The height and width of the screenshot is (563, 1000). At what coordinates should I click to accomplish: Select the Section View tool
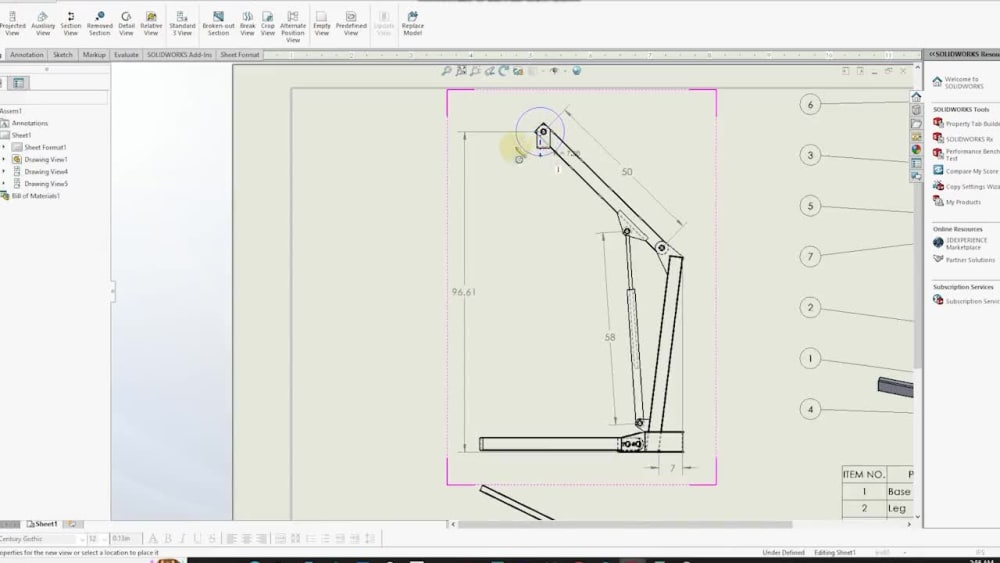tap(70, 24)
